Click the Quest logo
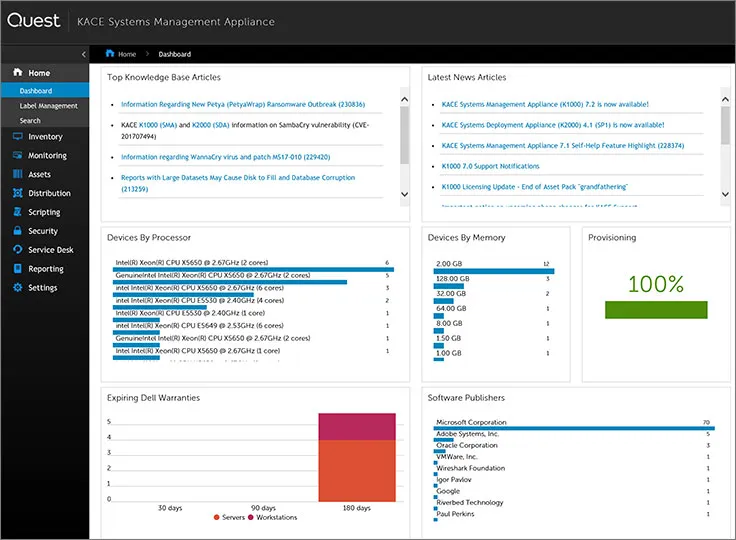 click(x=33, y=20)
